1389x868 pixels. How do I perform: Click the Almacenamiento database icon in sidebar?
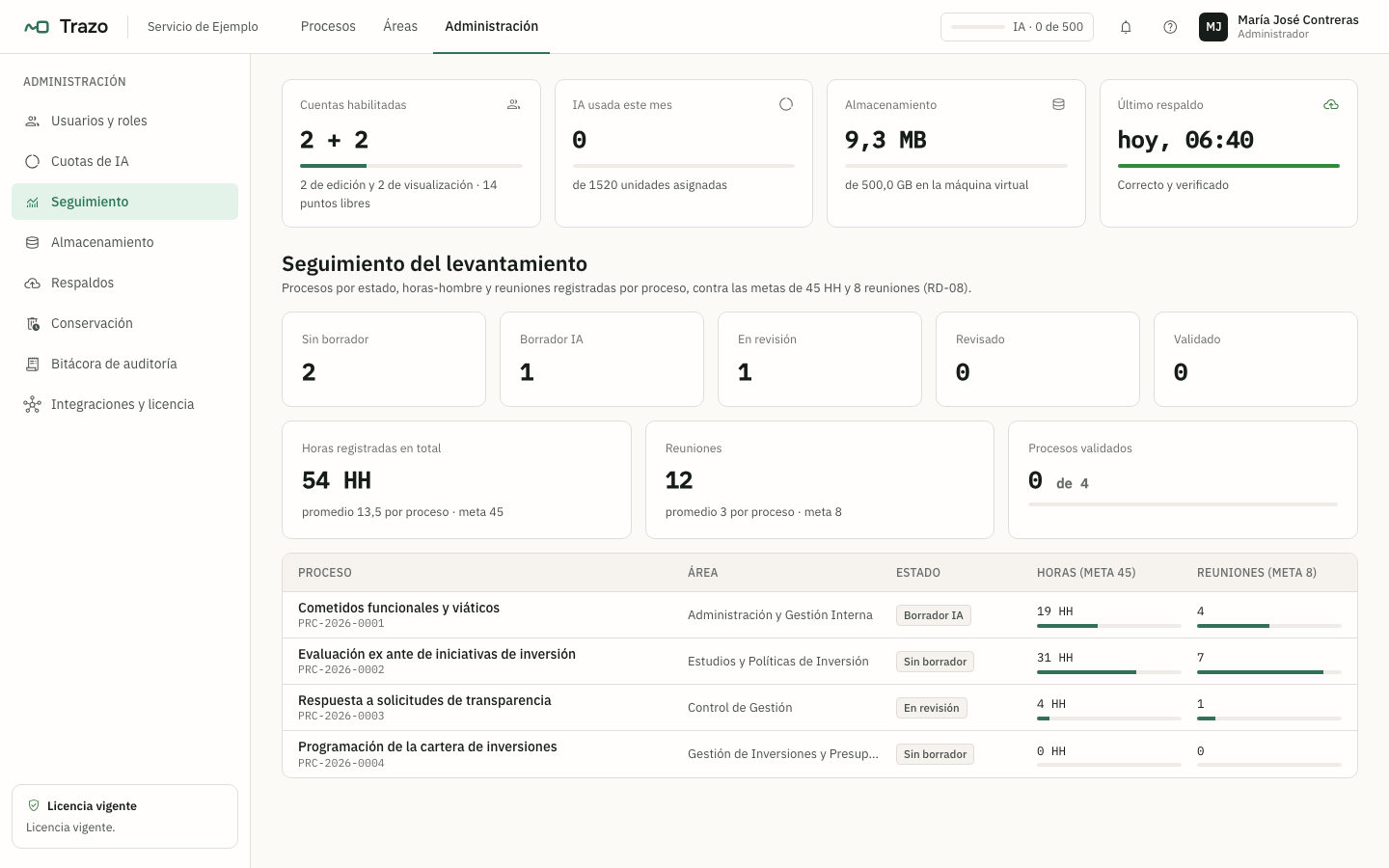(x=33, y=242)
